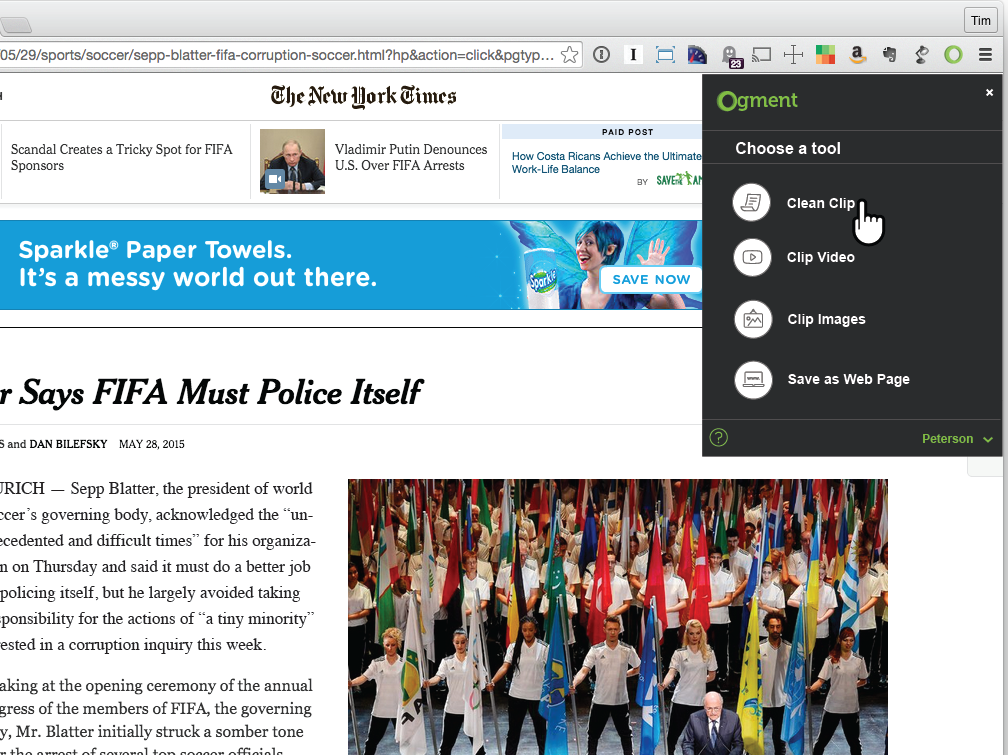Open the Ghostery extension showing 23
The image size is (1008, 755).
731,56
